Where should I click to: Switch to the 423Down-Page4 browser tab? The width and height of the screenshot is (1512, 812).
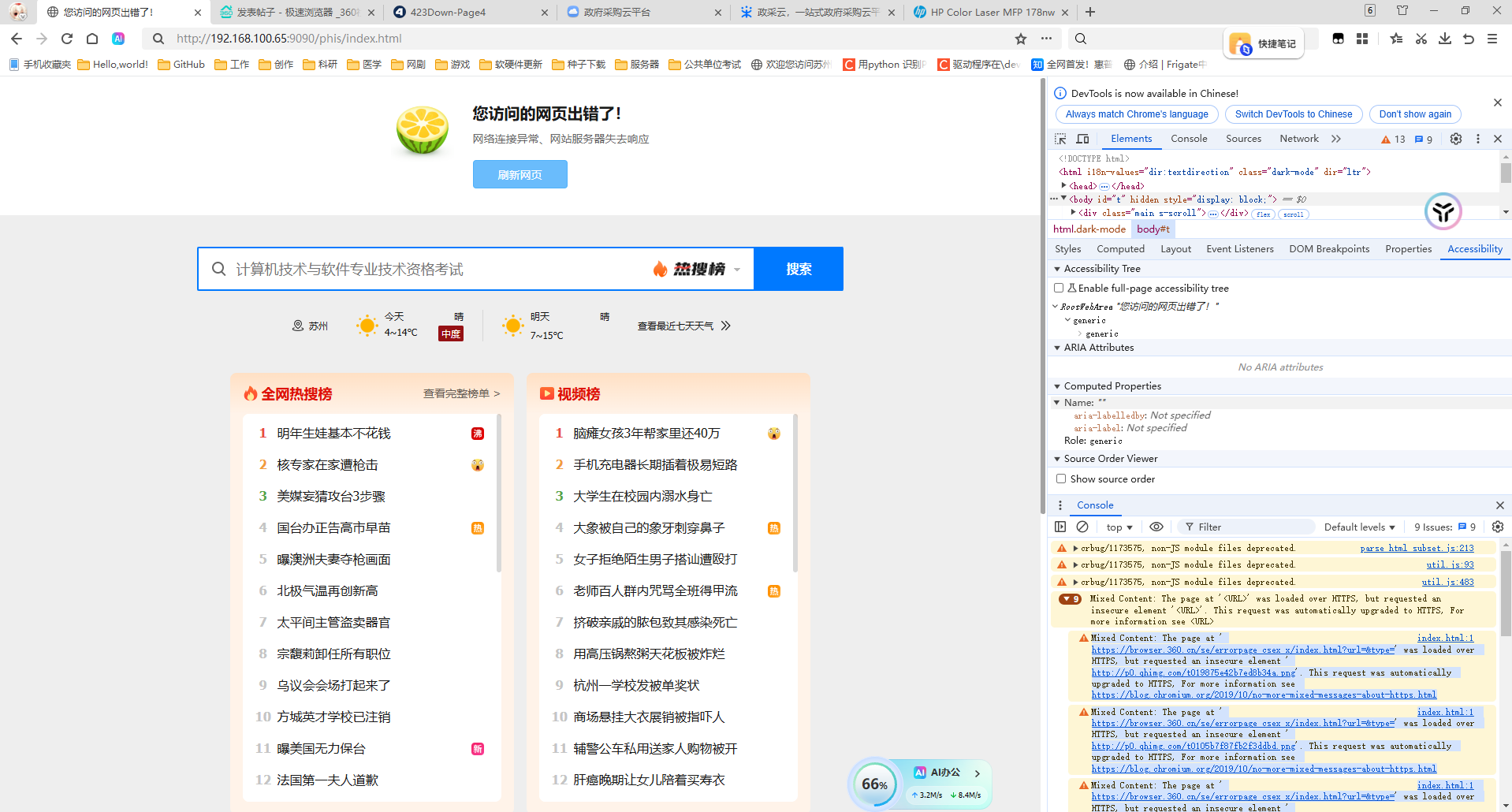click(471, 12)
